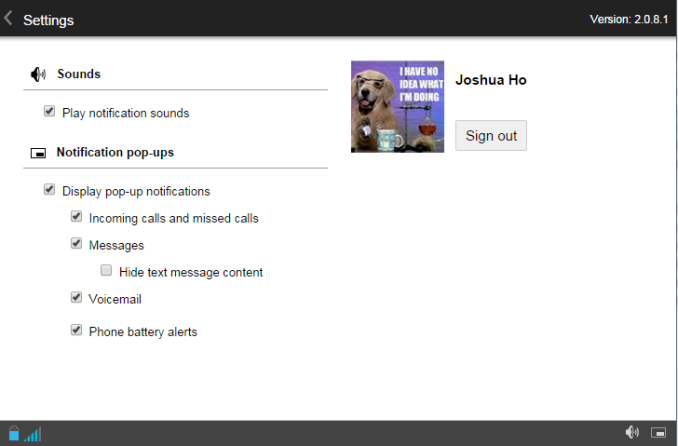The width and height of the screenshot is (678, 446).
Task: Click the signal strength bars icon
Action: pos(33,434)
